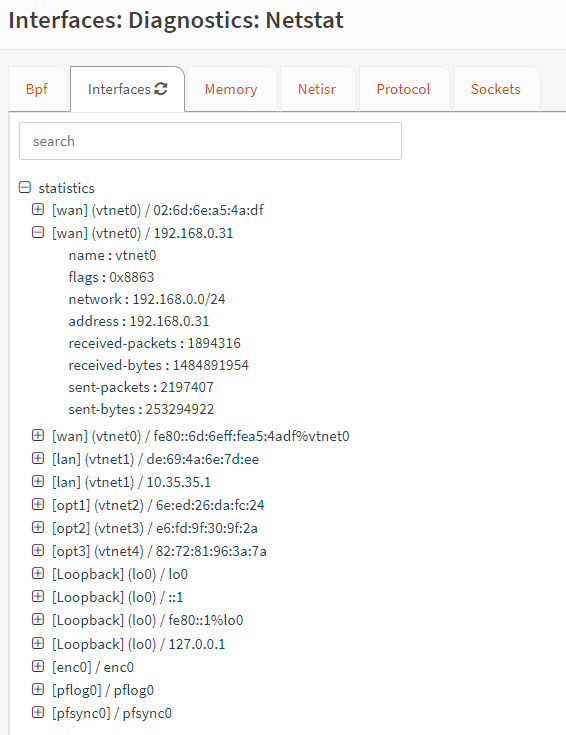The image size is (566, 735).
Task: Open the Sockets tab
Action: 496,89
